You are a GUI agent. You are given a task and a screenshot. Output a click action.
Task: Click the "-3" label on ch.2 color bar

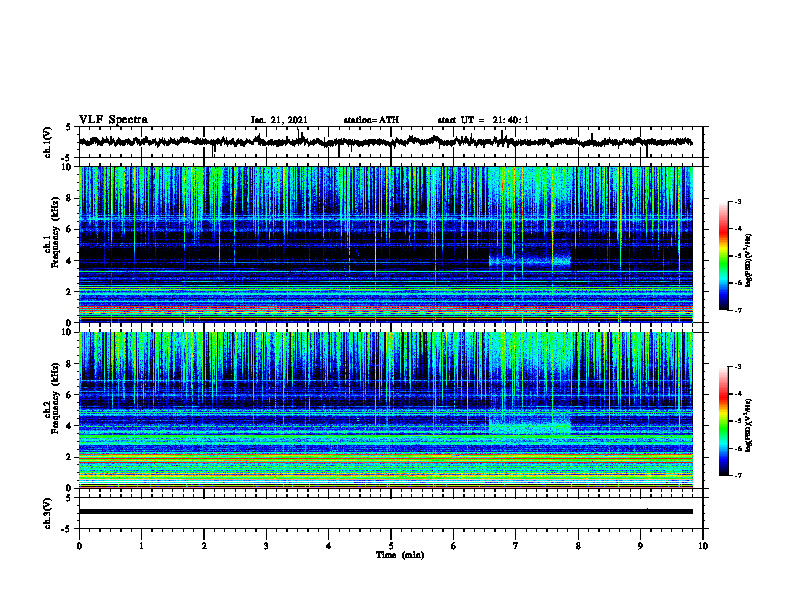(737, 367)
